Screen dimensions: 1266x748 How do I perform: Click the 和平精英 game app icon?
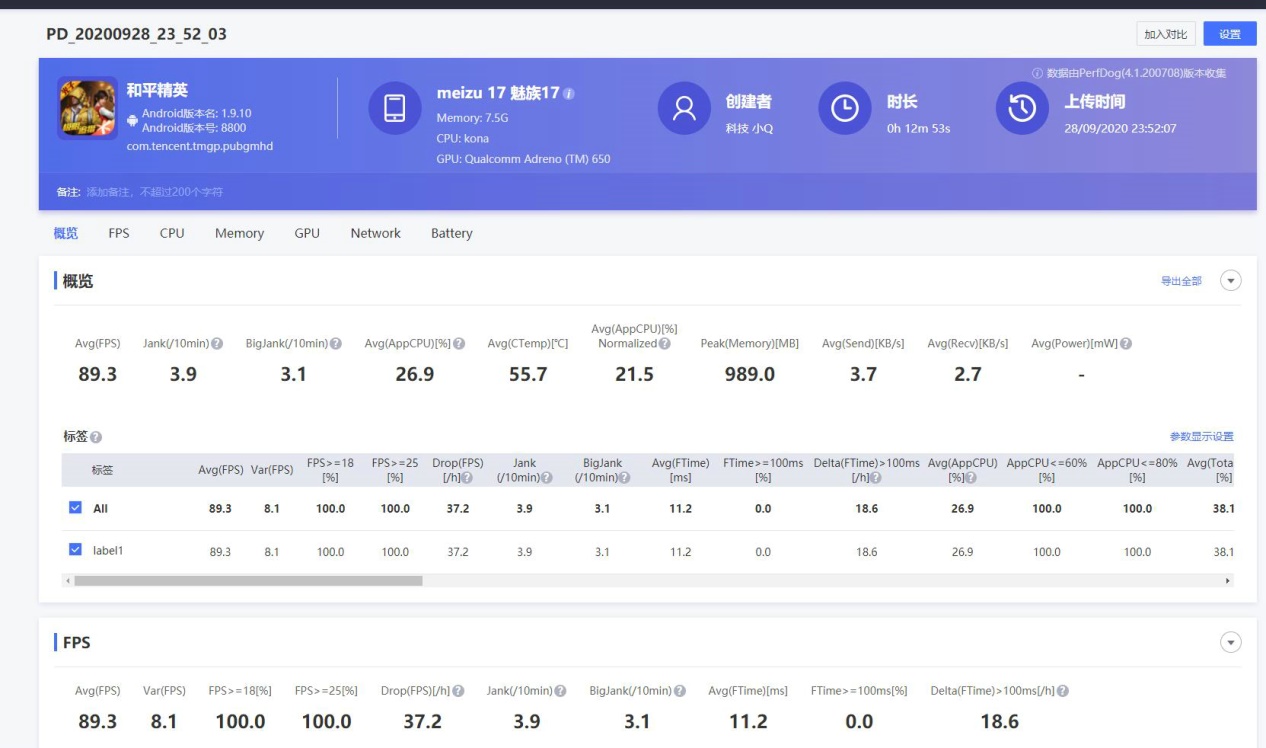point(87,108)
